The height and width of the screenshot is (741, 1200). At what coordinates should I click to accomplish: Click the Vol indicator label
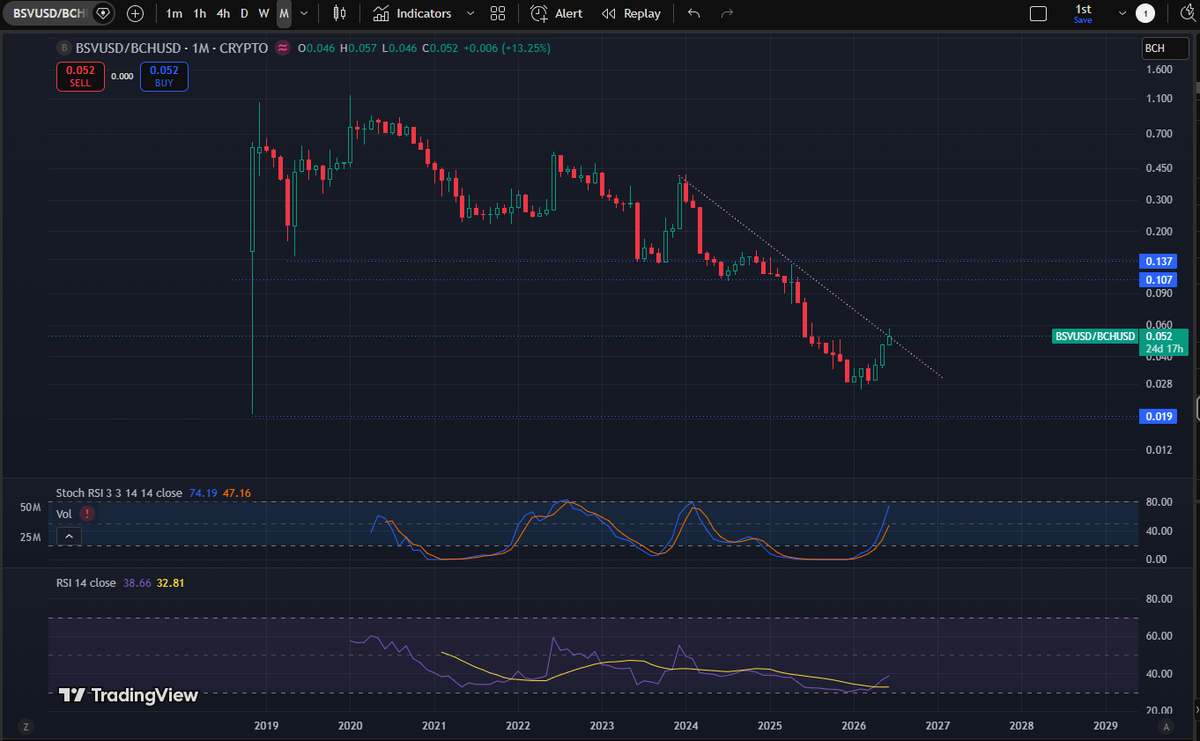(64, 513)
